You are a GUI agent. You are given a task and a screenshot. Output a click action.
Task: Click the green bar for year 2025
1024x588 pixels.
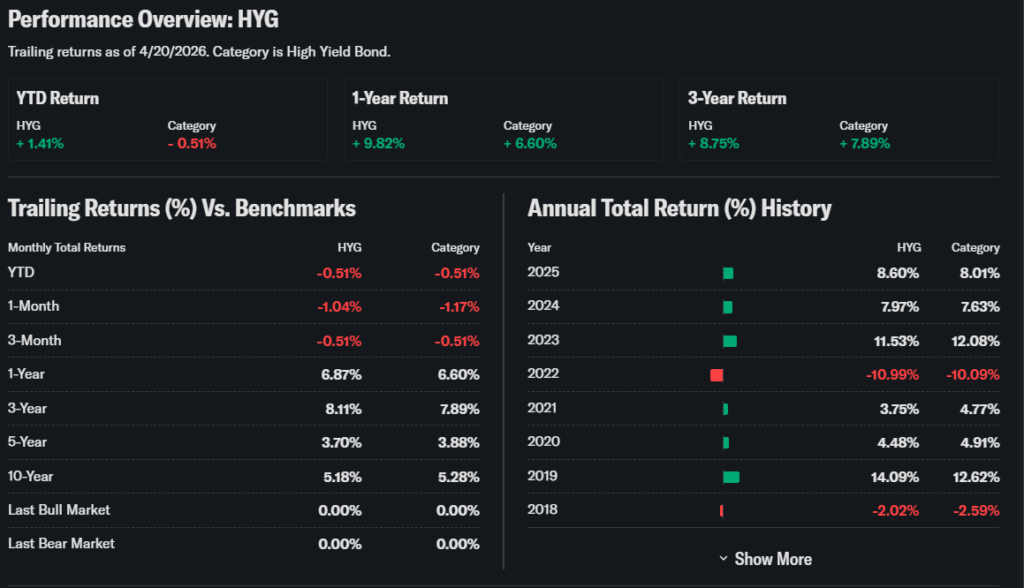point(728,273)
